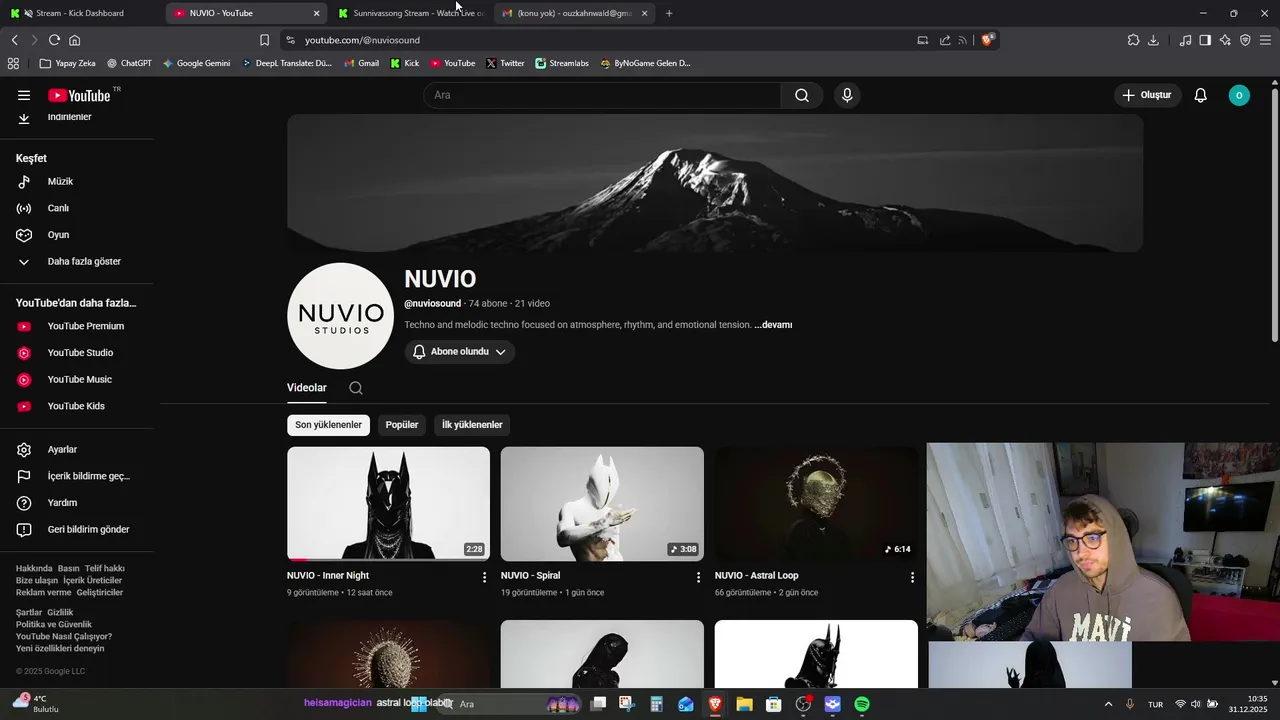Open YouTube Kids link

coord(77,406)
